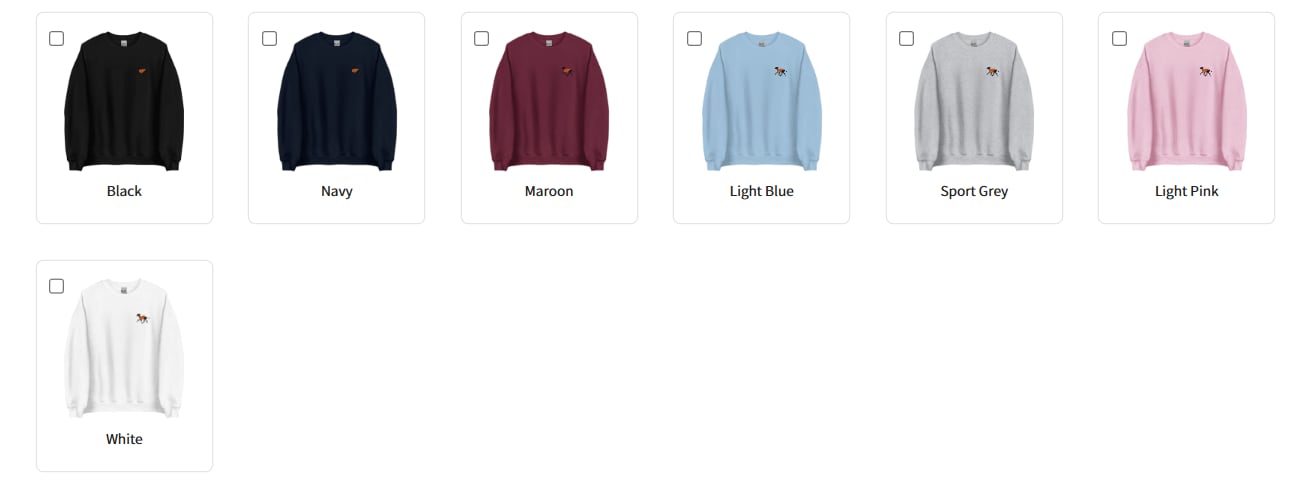Toggle the Sport Grey checkbox
The image size is (1294, 483).
coord(906,38)
